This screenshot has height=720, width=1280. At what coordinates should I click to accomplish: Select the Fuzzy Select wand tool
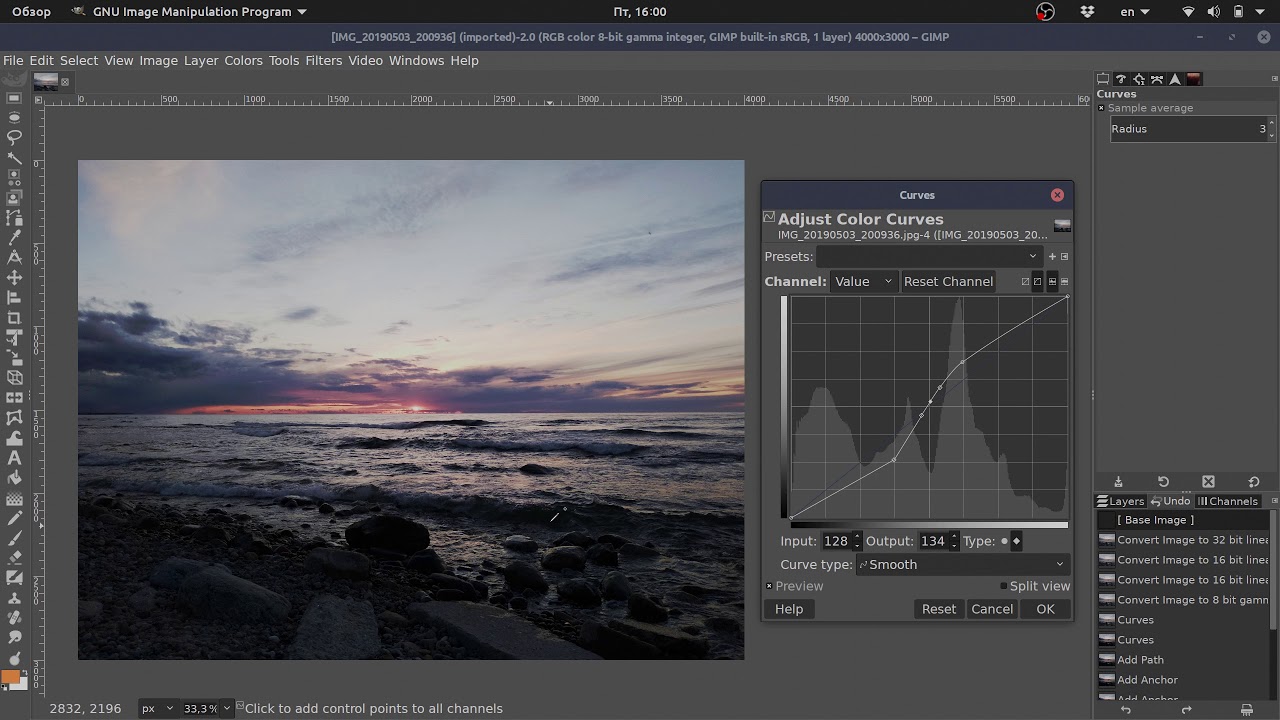pyautogui.click(x=14, y=157)
